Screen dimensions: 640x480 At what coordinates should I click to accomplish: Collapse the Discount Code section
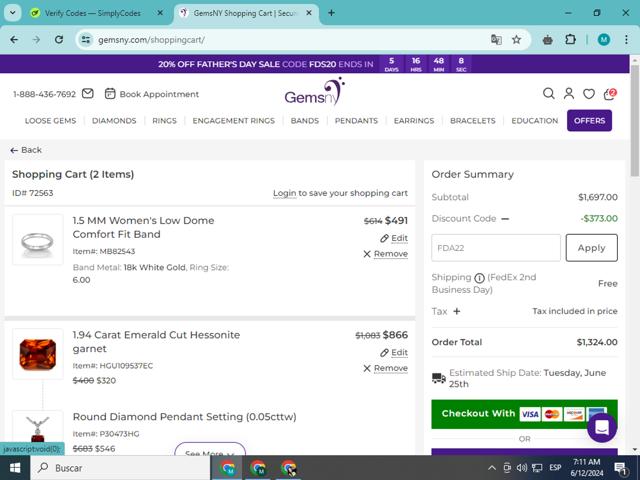pyautogui.click(x=505, y=219)
